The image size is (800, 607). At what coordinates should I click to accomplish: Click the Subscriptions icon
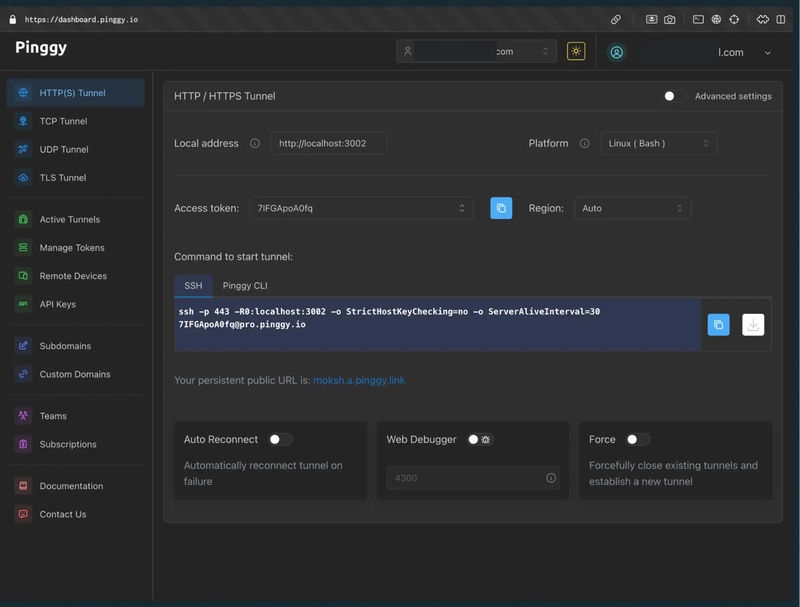(23, 444)
